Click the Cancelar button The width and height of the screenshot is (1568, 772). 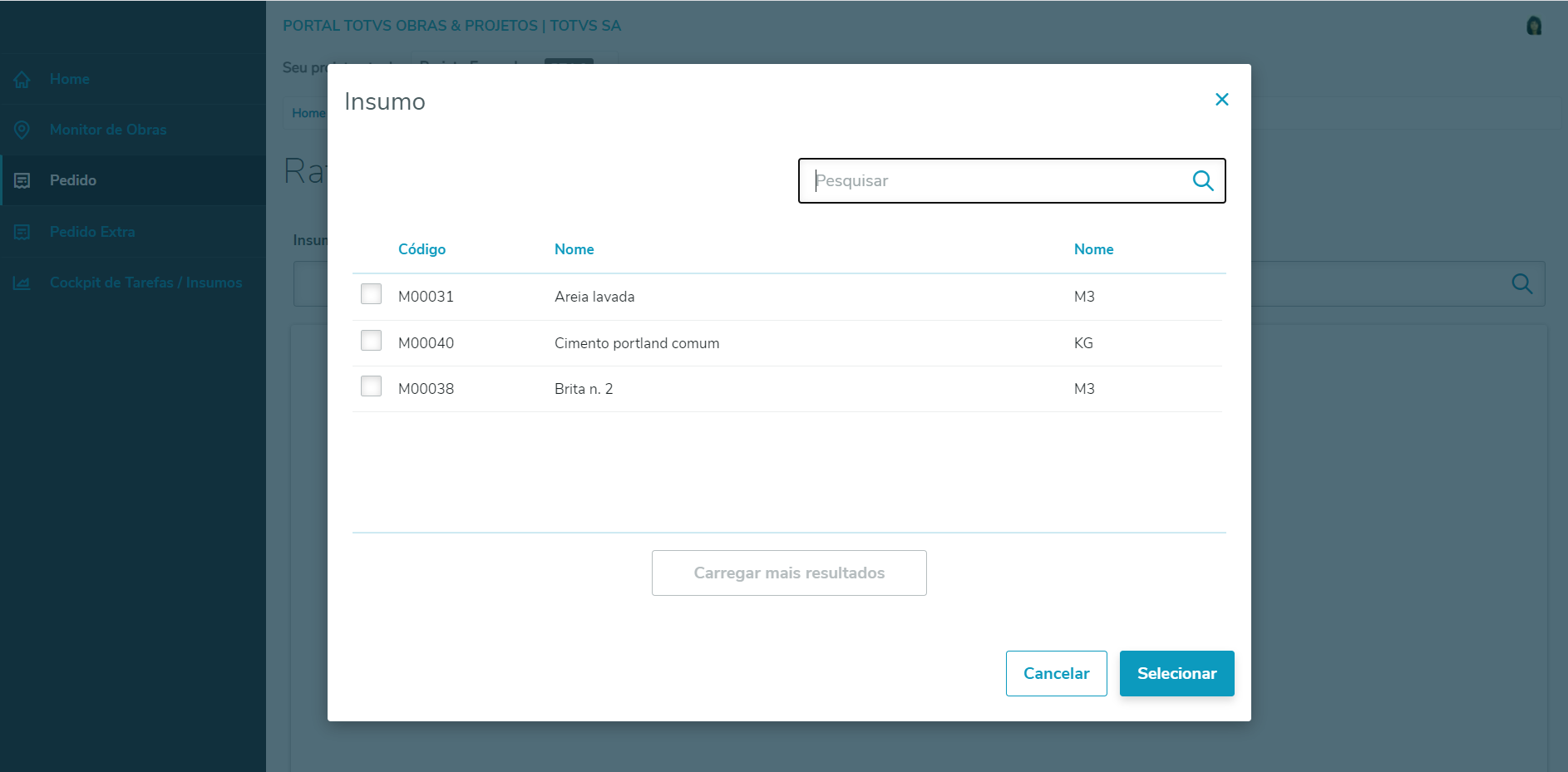pyautogui.click(x=1056, y=673)
